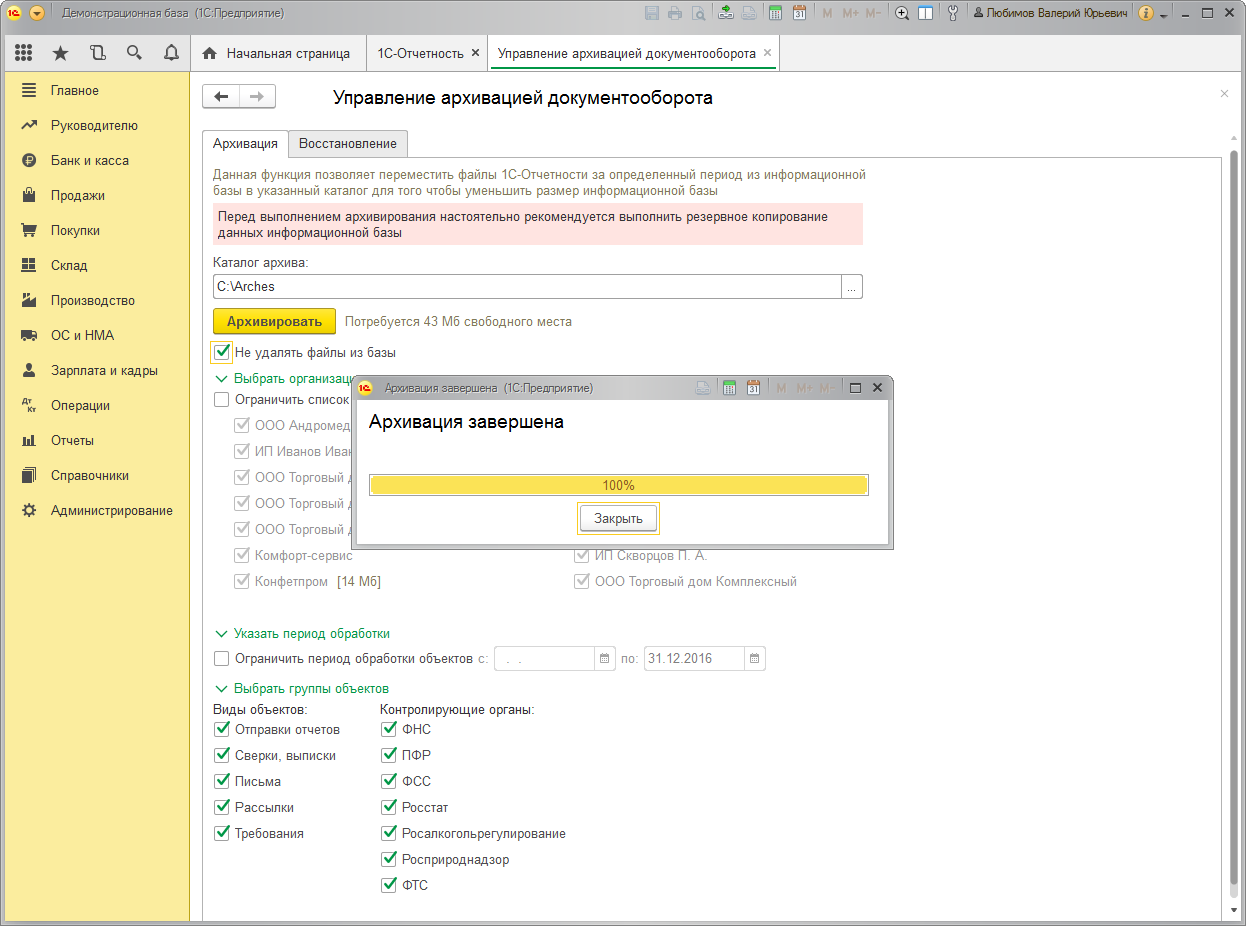Image resolution: width=1246 pixels, height=926 pixels.
Task: Uncheck the Письма checkbox
Action: (x=222, y=781)
